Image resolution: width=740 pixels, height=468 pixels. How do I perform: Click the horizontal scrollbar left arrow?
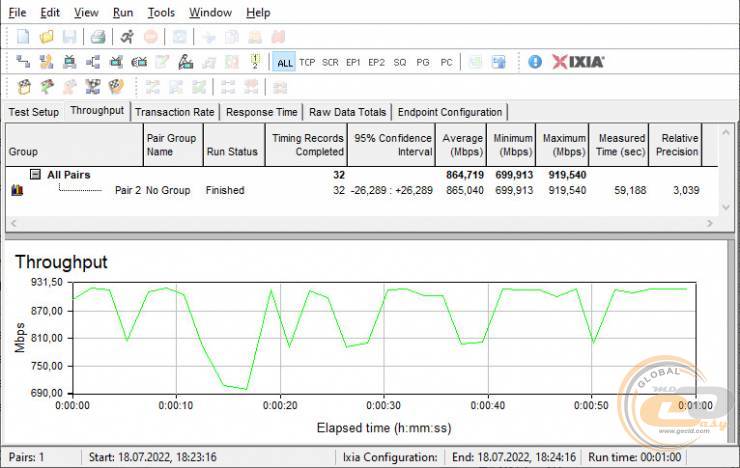click(x=14, y=223)
